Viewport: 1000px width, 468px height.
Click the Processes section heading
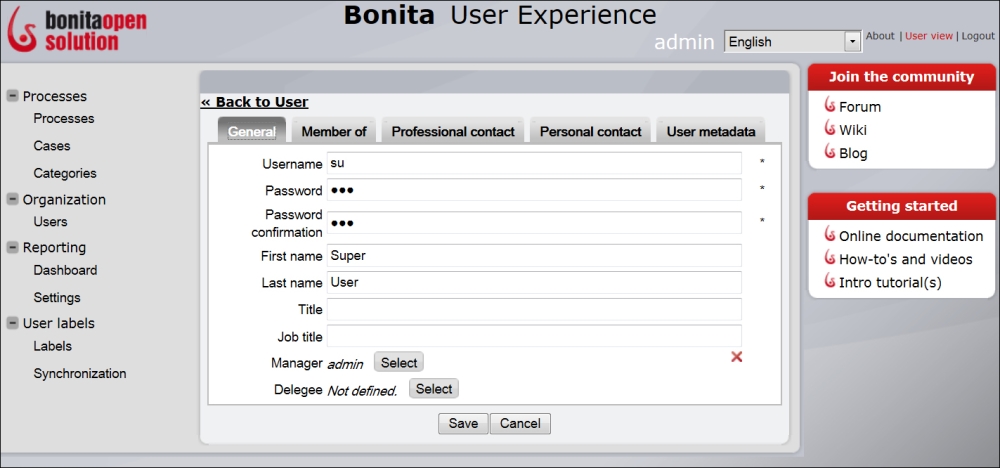click(55, 96)
